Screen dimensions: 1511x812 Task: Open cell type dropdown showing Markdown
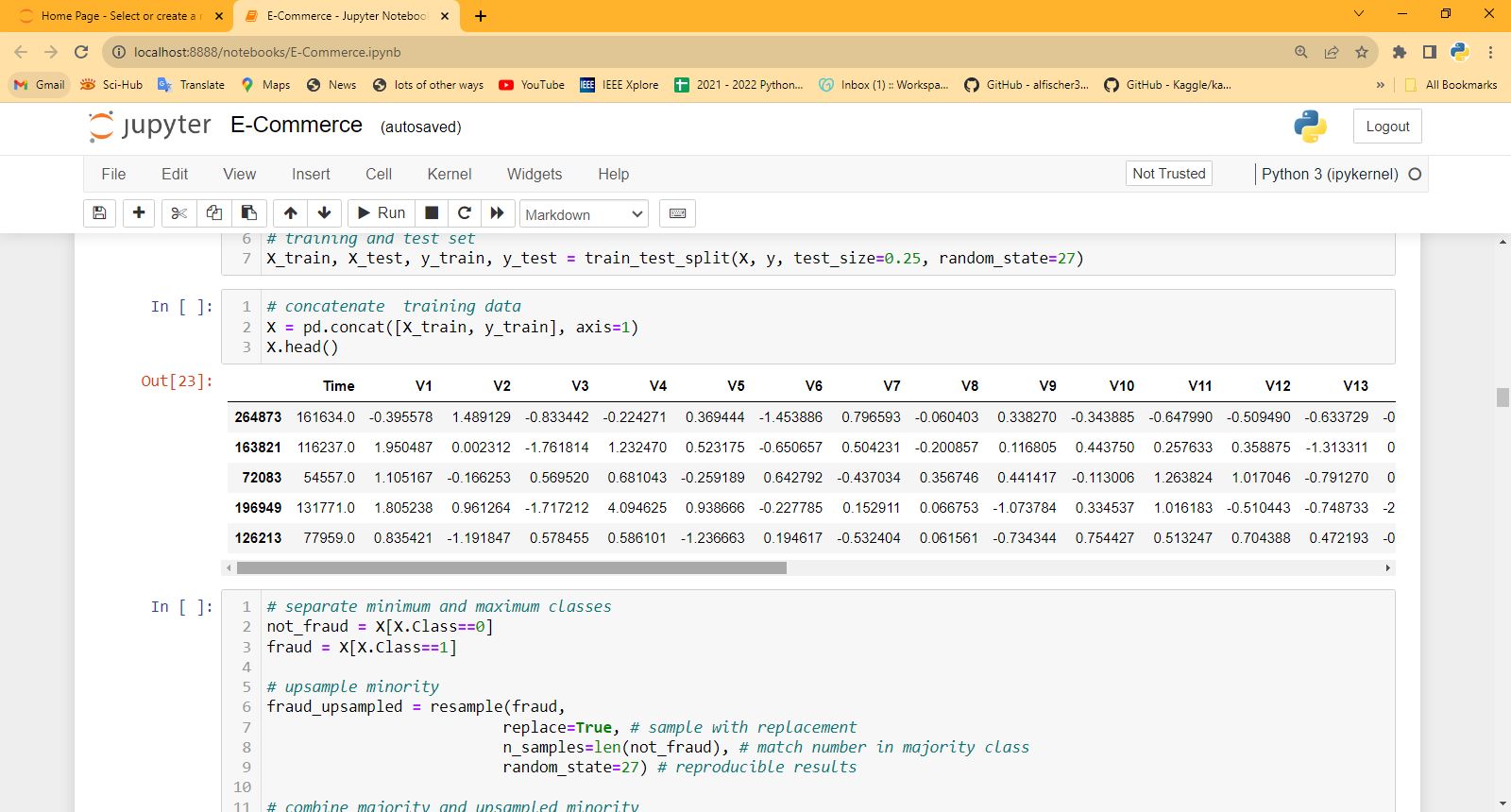[585, 214]
